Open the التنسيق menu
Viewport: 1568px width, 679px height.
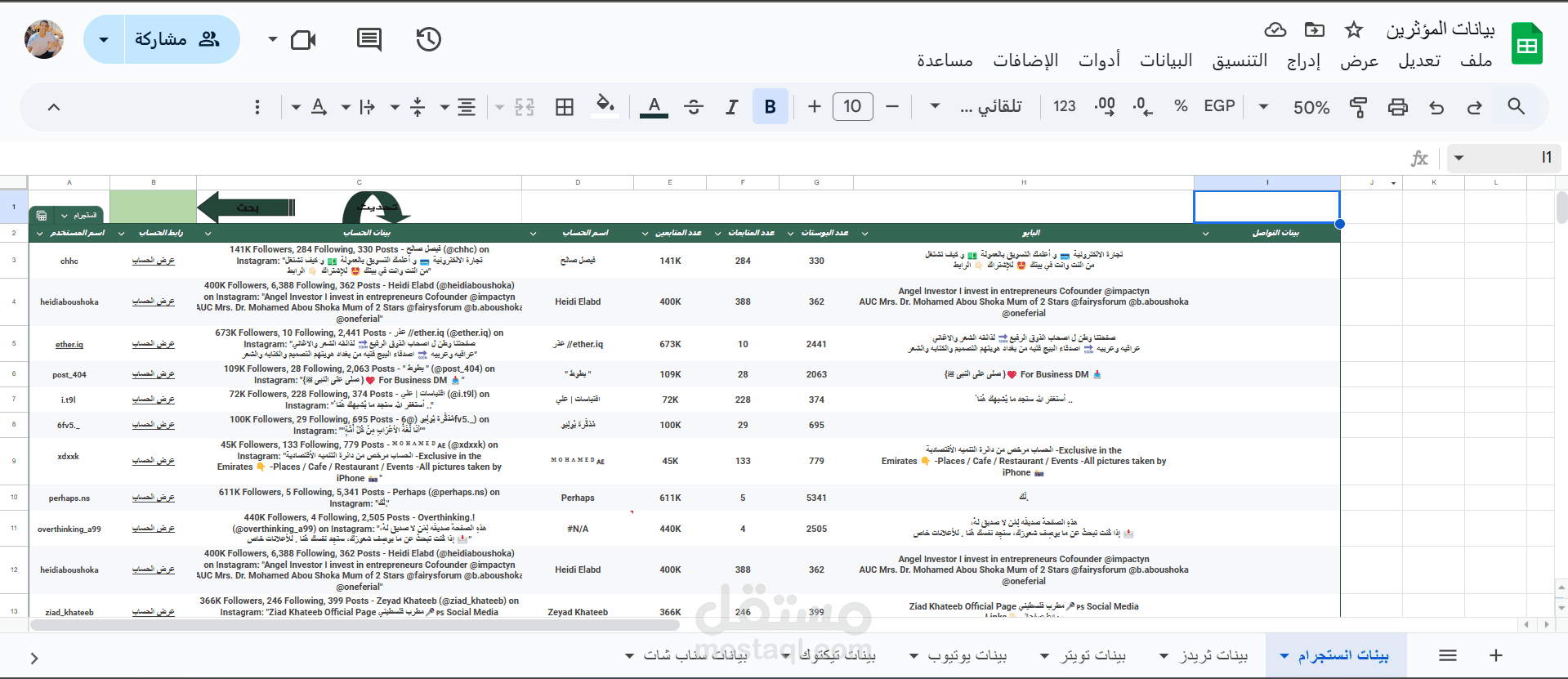click(x=1240, y=60)
